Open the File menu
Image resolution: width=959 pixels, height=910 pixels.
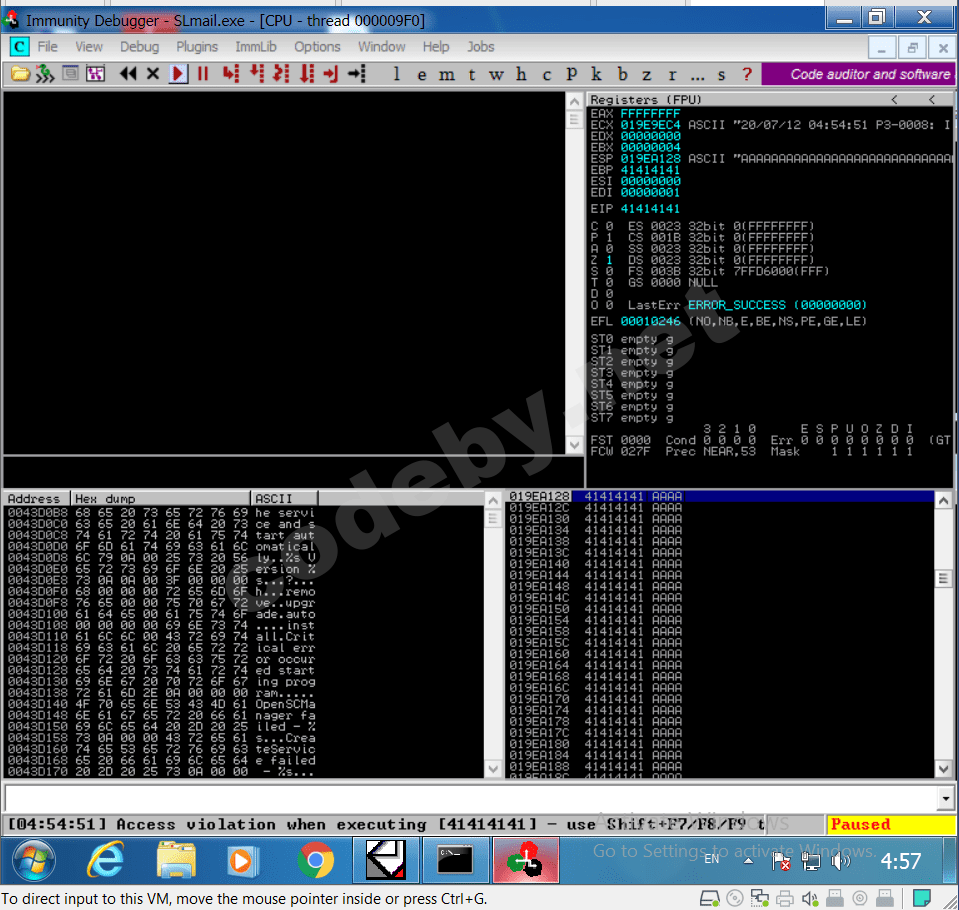pos(48,46)
